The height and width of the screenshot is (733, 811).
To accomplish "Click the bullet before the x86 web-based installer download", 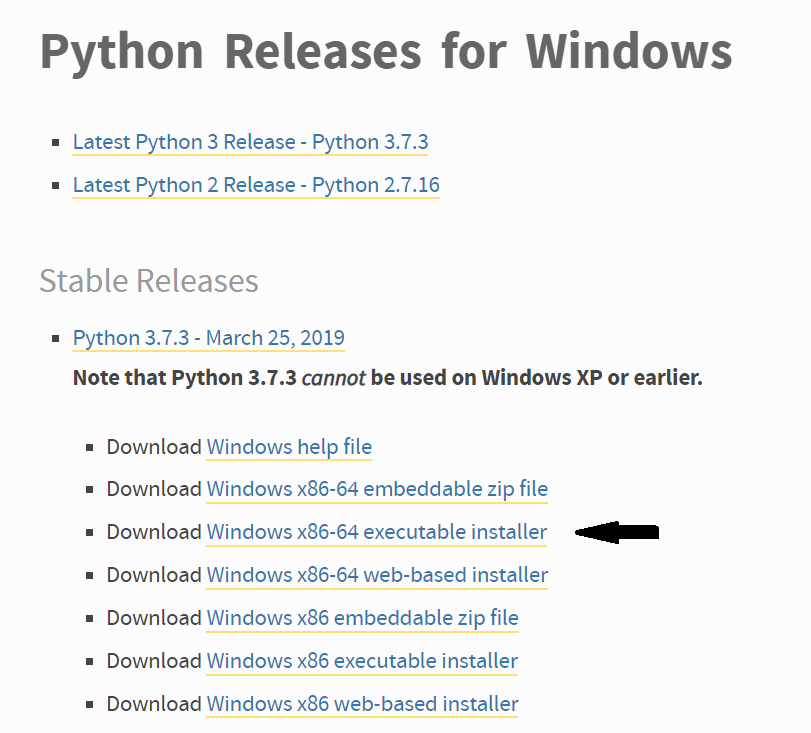I will point(90,705).
